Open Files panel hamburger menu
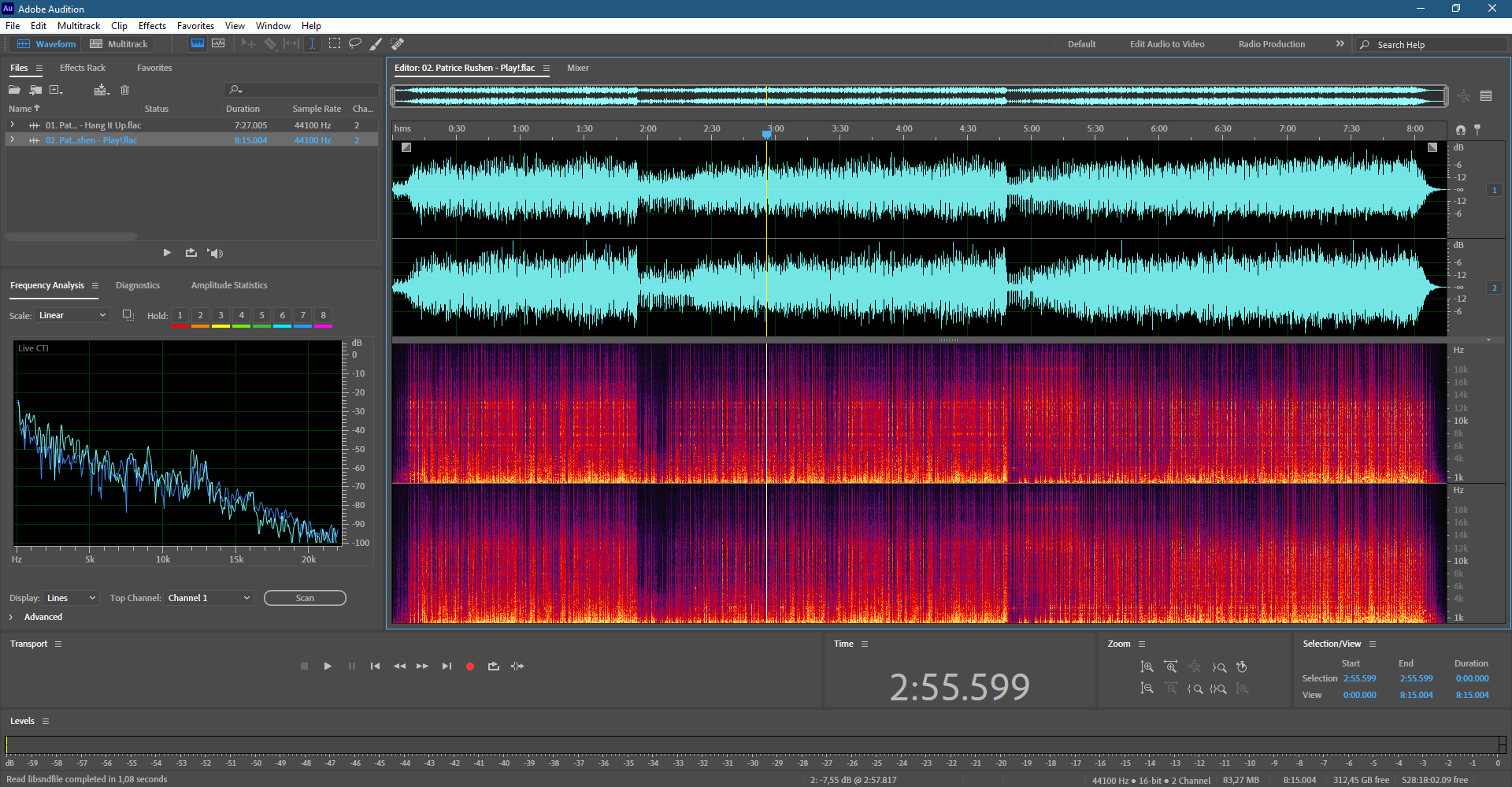 point(39,69)
